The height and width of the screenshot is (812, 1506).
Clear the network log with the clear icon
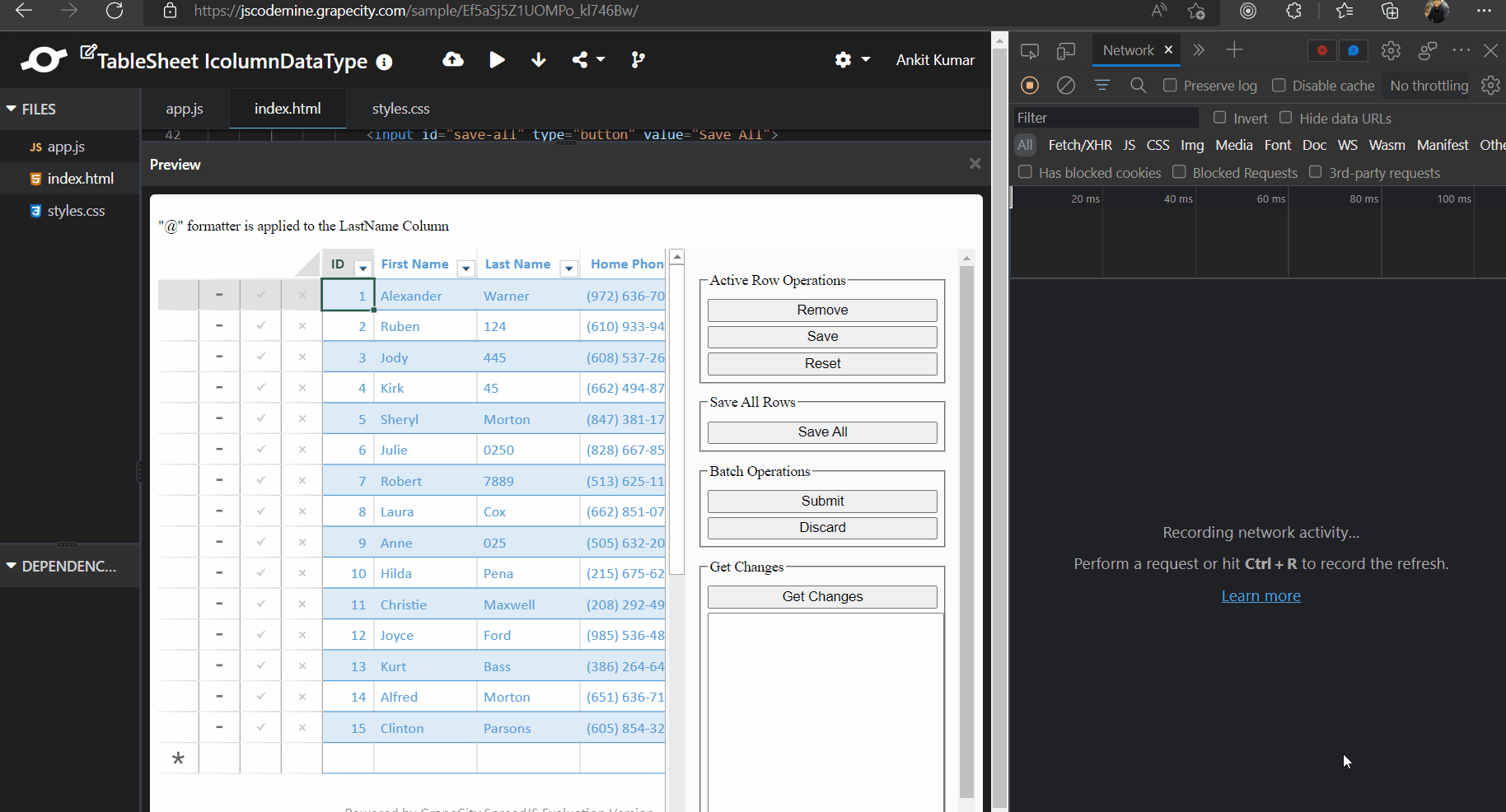pyautogui.click(x=1066, y=85)
